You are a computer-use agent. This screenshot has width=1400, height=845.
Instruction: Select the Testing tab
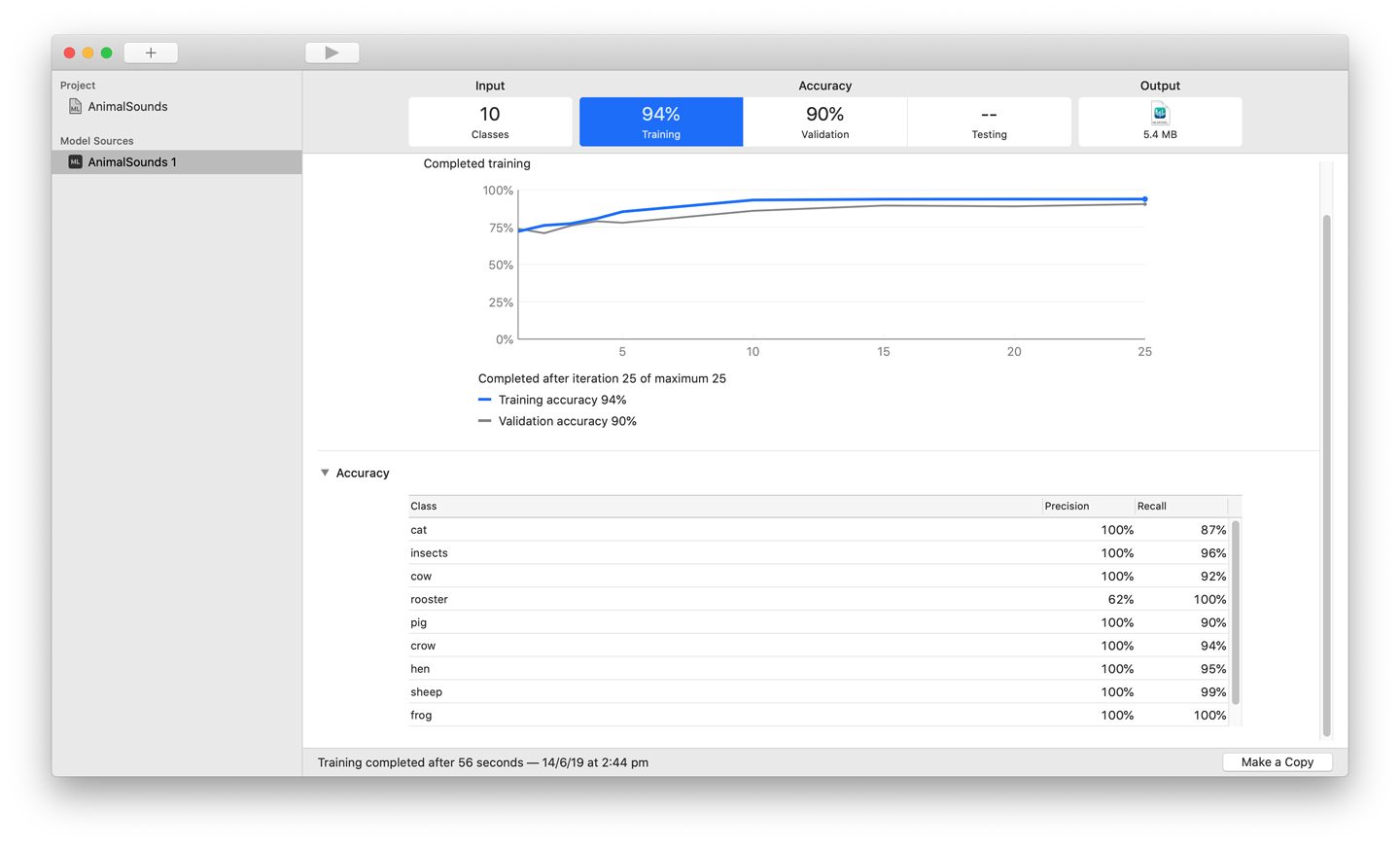pos(989,122)
